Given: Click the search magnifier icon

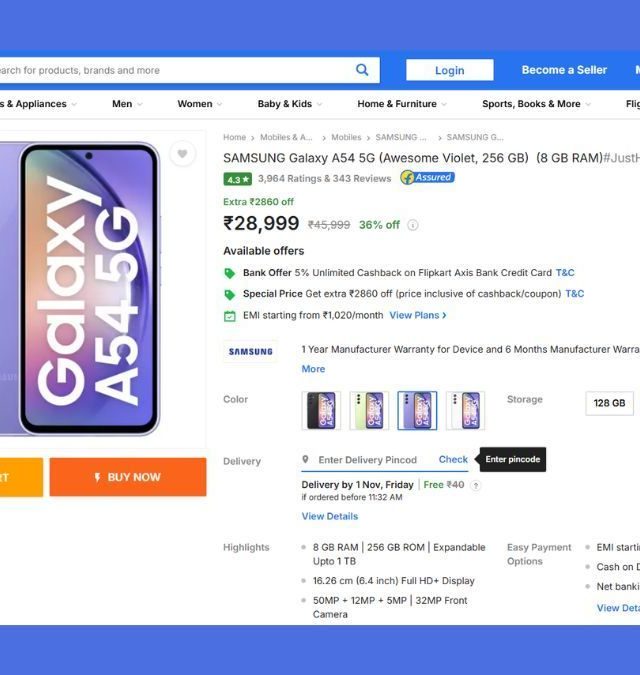Looking at the screenshot, I should 362,70.
